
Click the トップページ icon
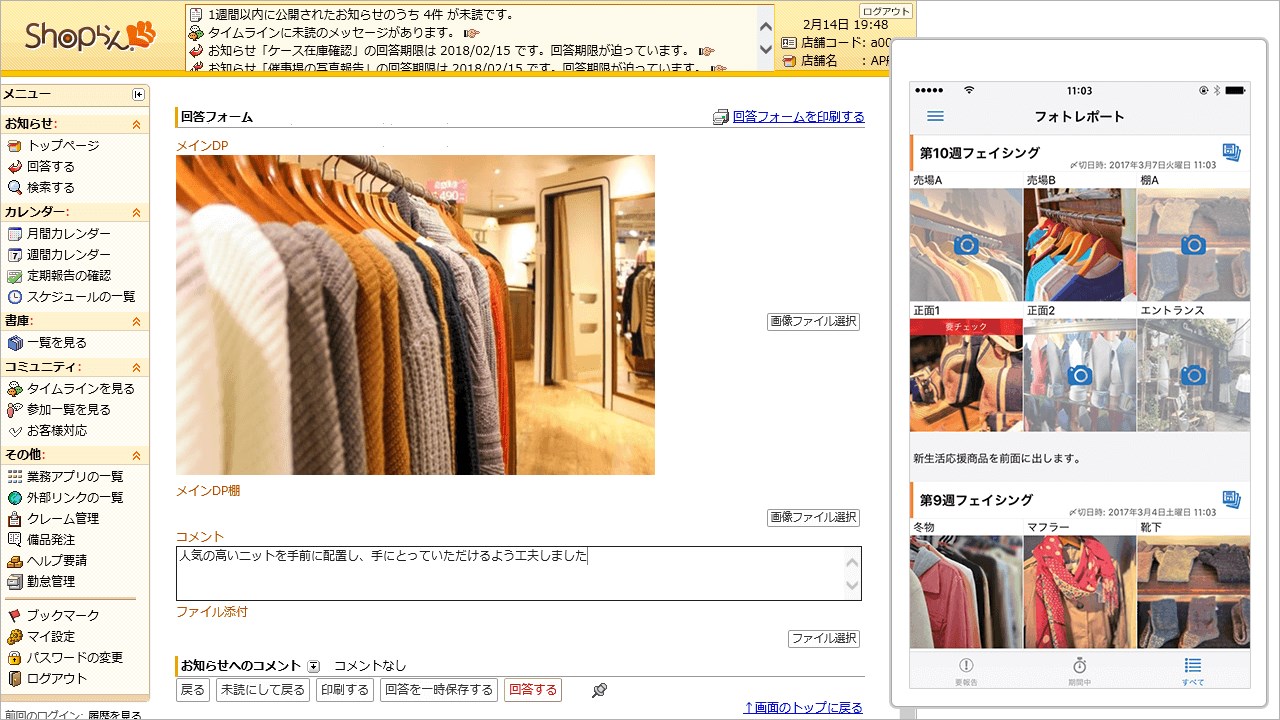[x=15, y=146]
